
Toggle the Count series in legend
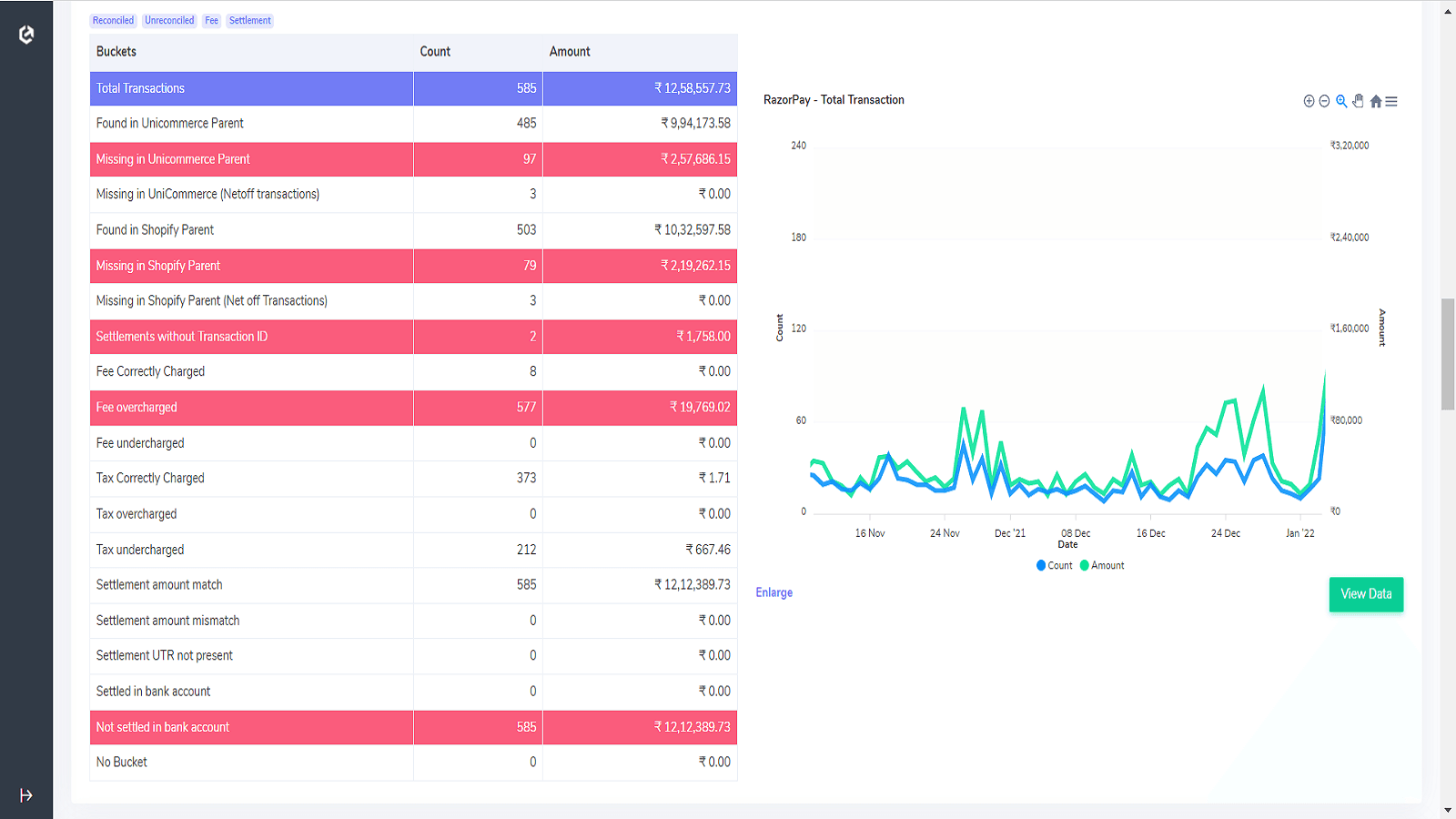(1055, 565)
